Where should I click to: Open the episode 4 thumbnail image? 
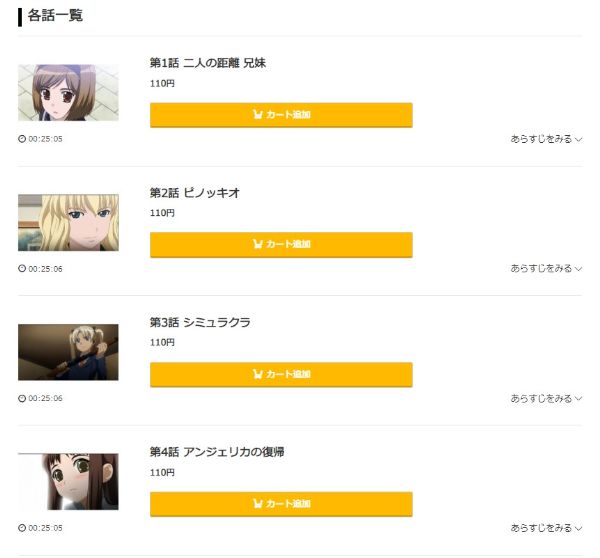coord(68,481)
